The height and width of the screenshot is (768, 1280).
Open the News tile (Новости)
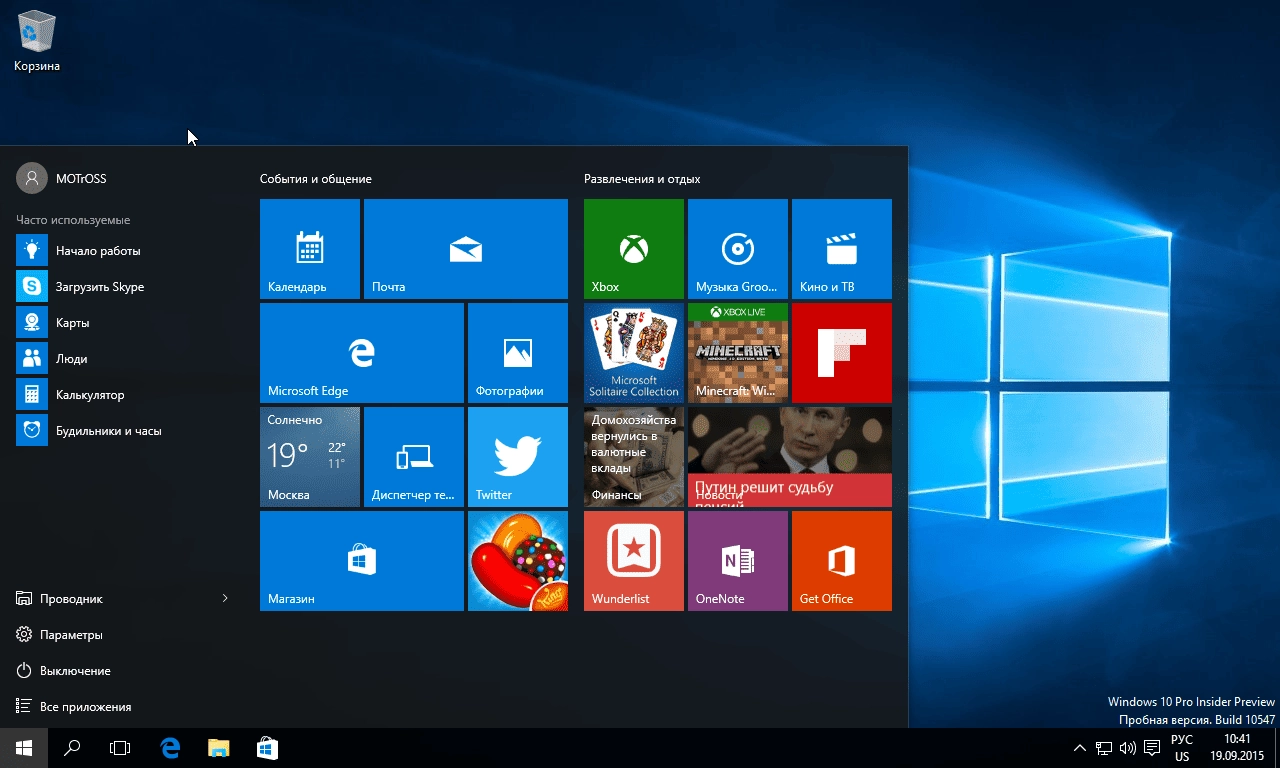click(790, 457)
